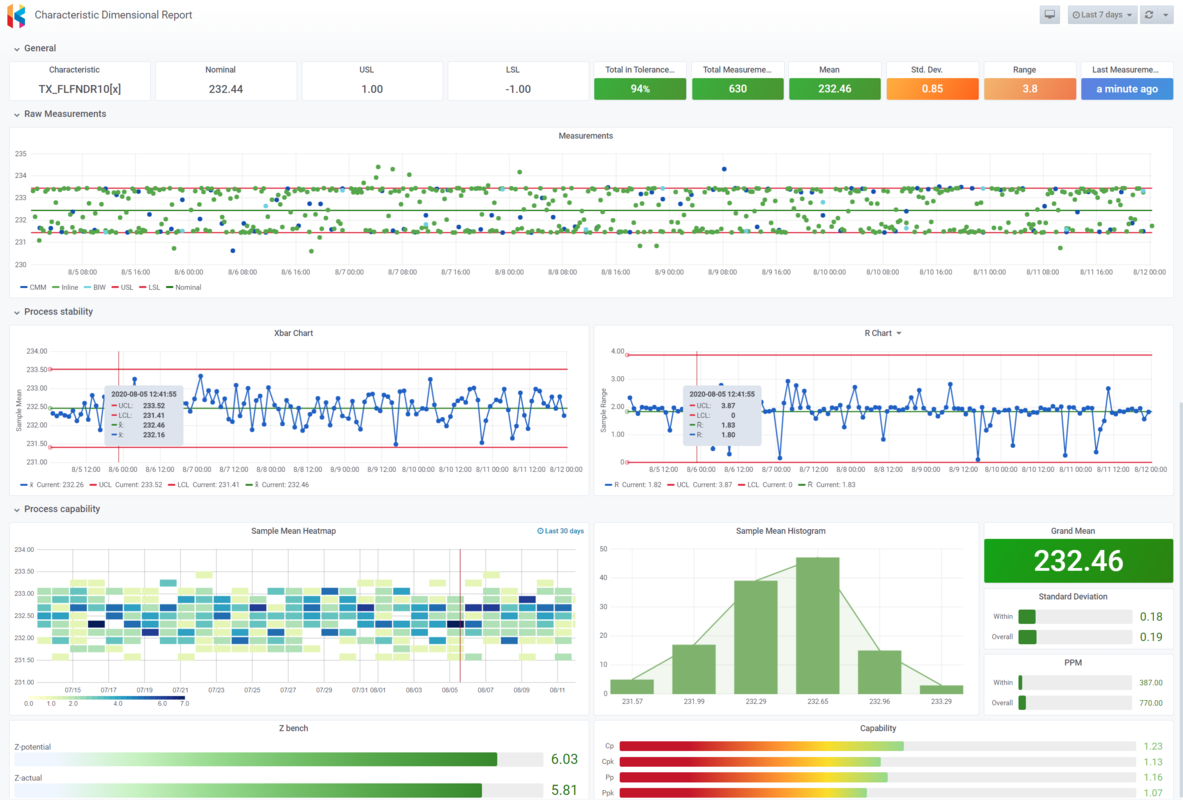
Task: Click Last 30 days heatmap time link
Action: click(561, 531)
